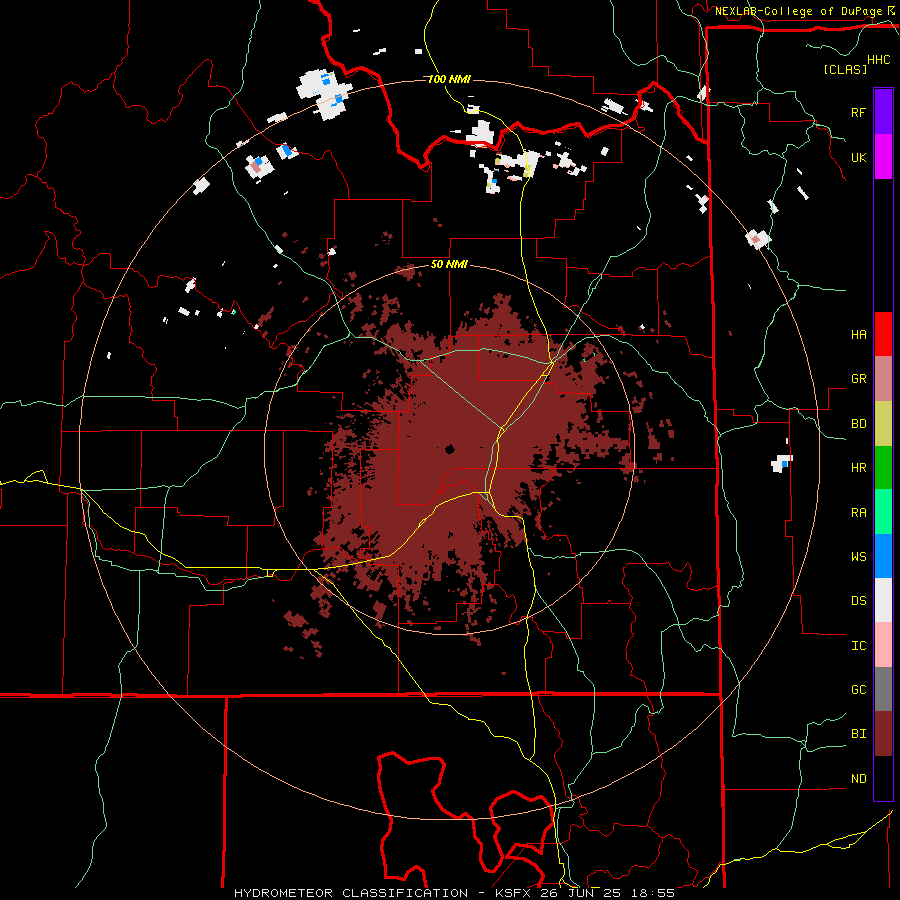
Task: Click the blue WS legend swatch
Action: pos(883,556)
